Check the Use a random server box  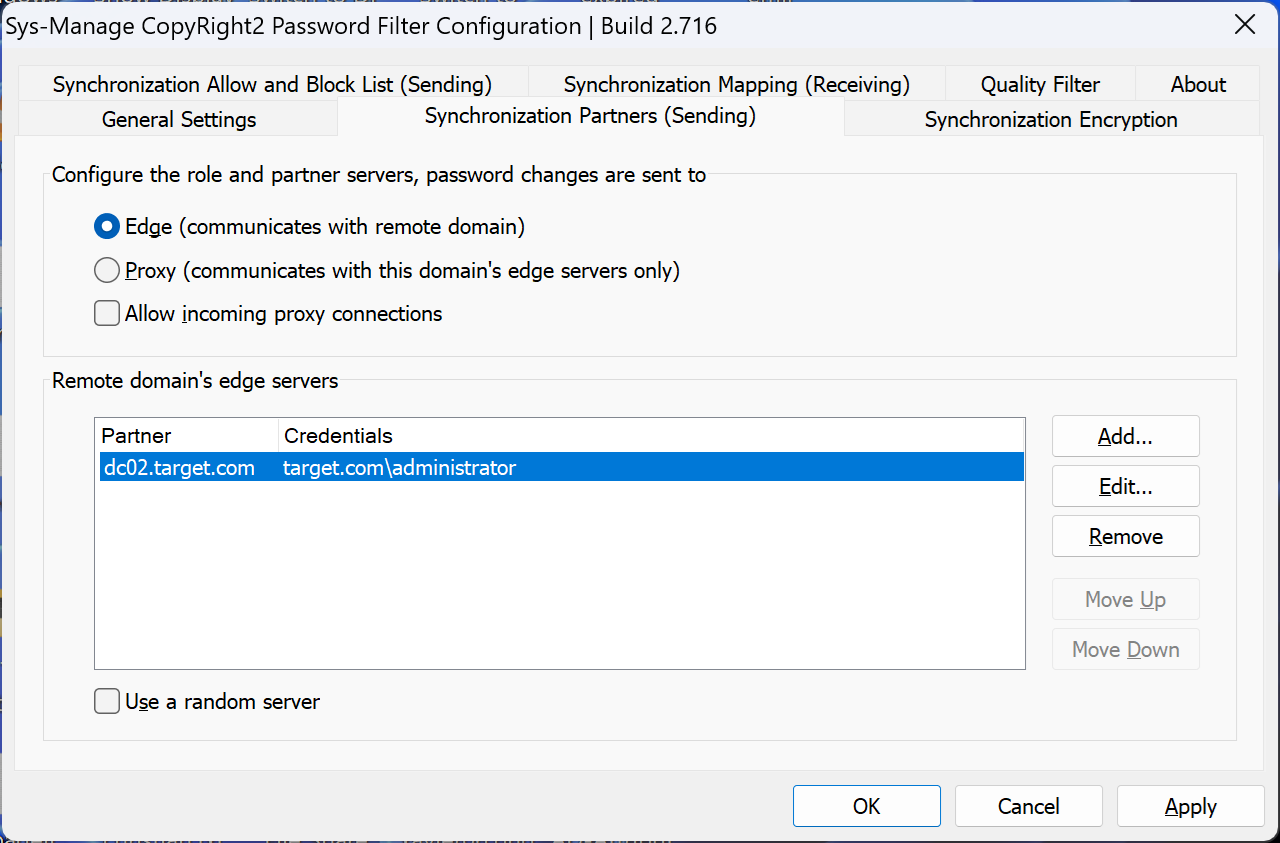(107, 702)
